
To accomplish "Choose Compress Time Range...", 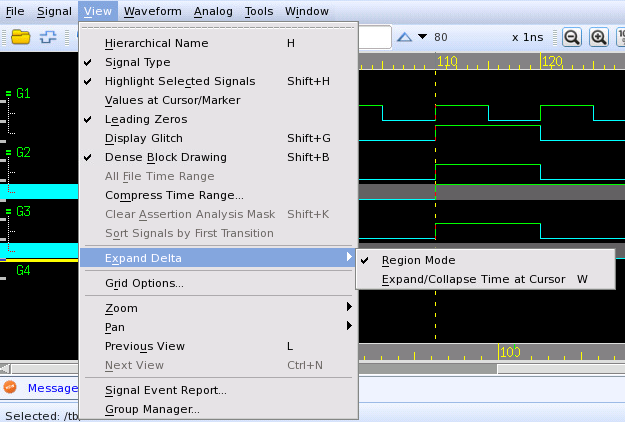I will (218, 195).
